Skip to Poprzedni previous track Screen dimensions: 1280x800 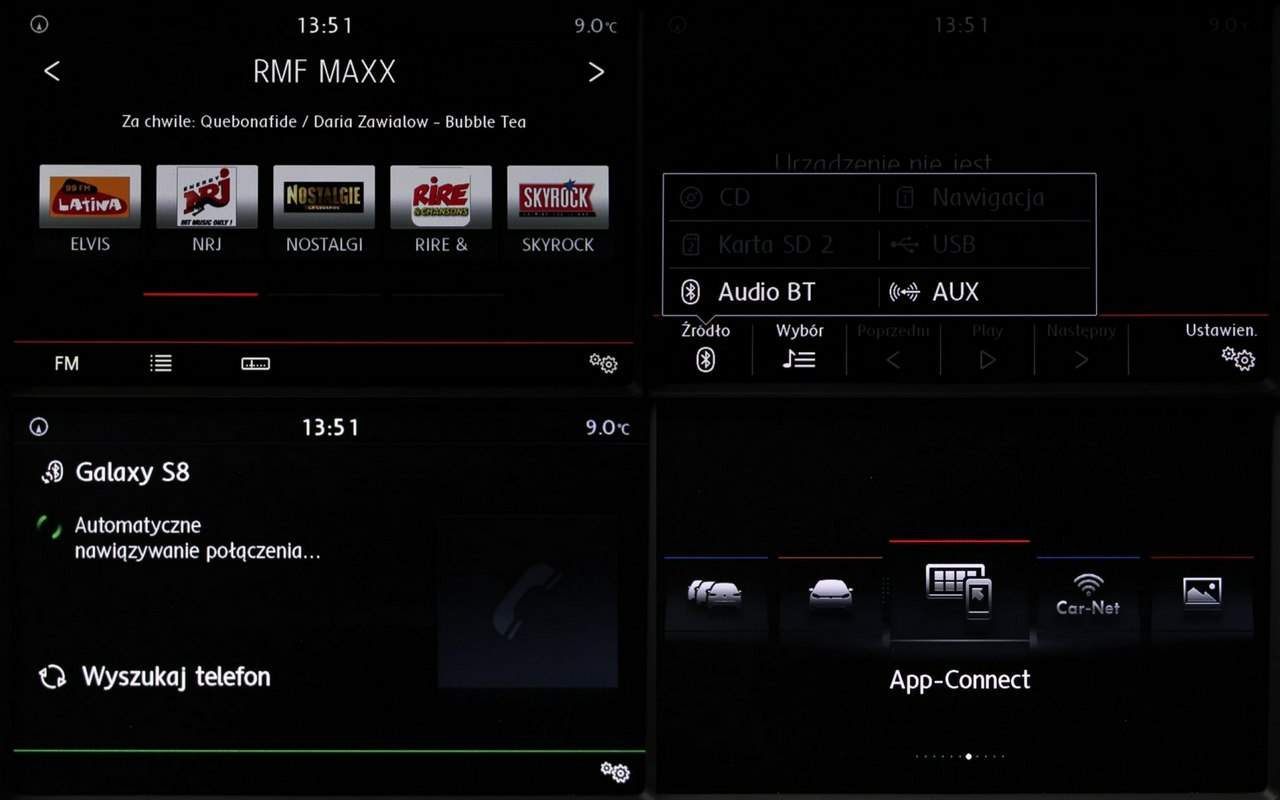[x=893, y=347]
